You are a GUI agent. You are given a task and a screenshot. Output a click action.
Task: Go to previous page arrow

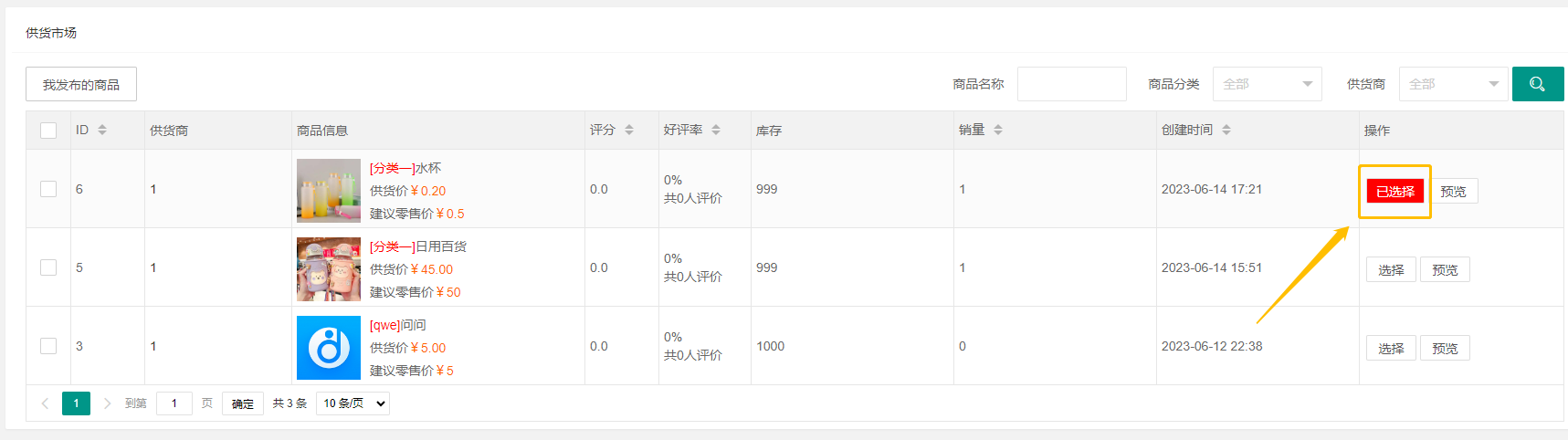coord(45,403)
